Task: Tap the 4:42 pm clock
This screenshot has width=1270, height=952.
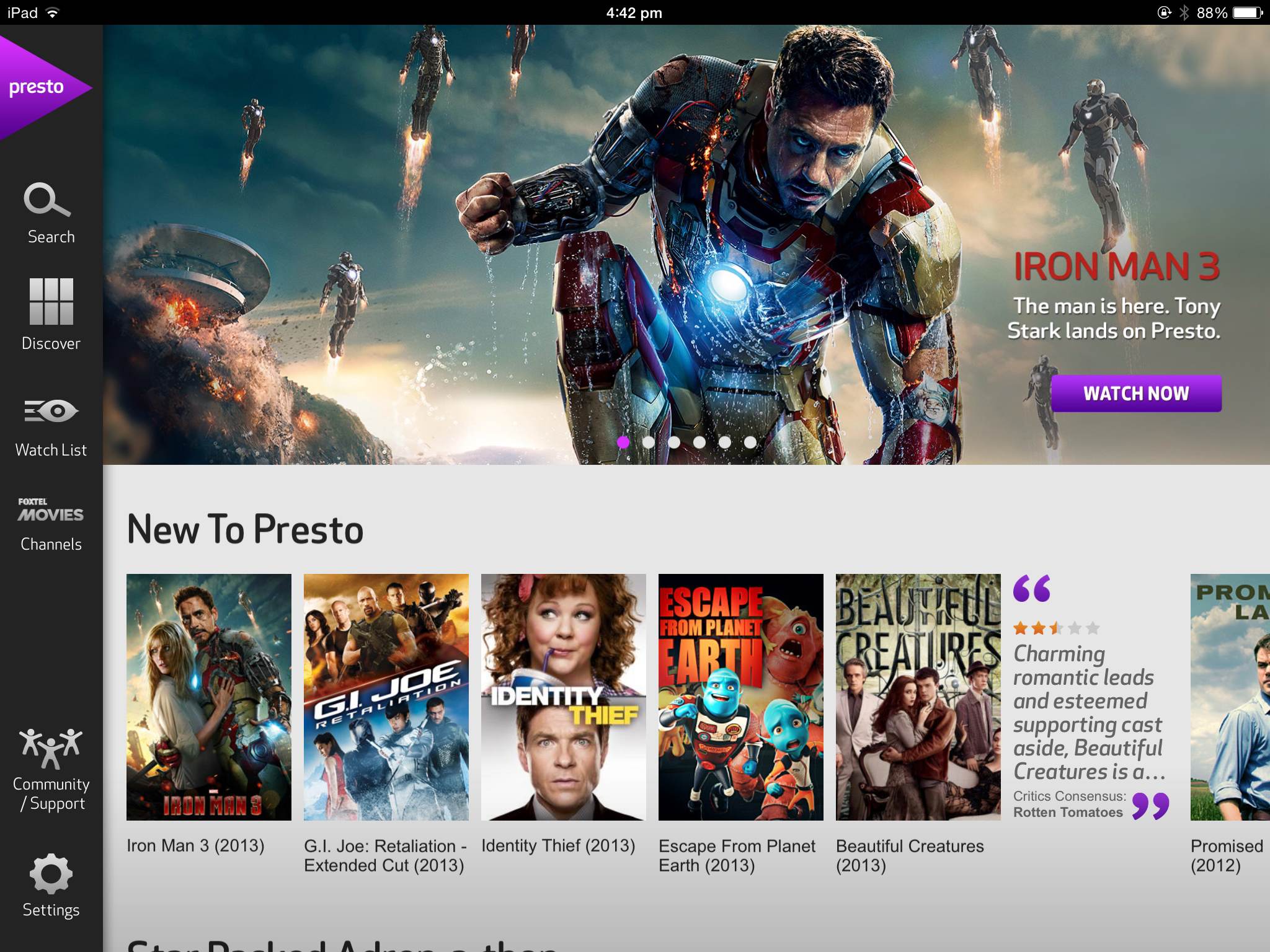Action: [x=634, y=12]
